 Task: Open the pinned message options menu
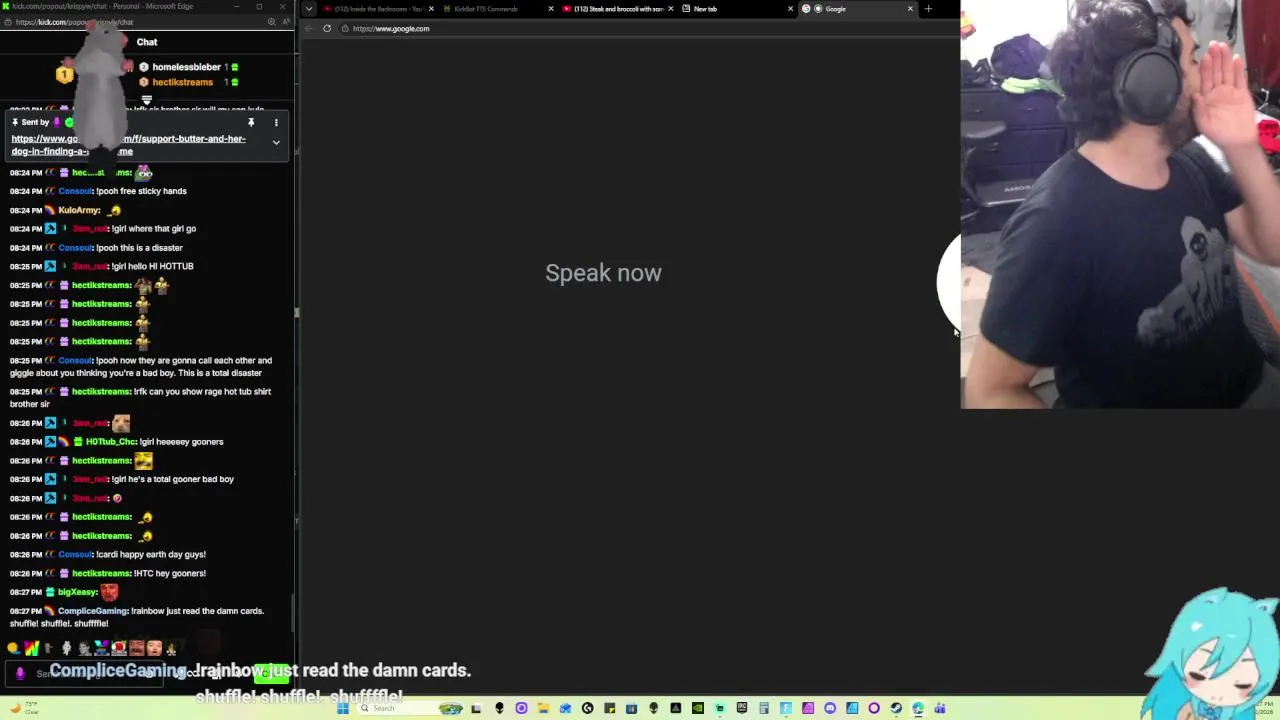276,122
